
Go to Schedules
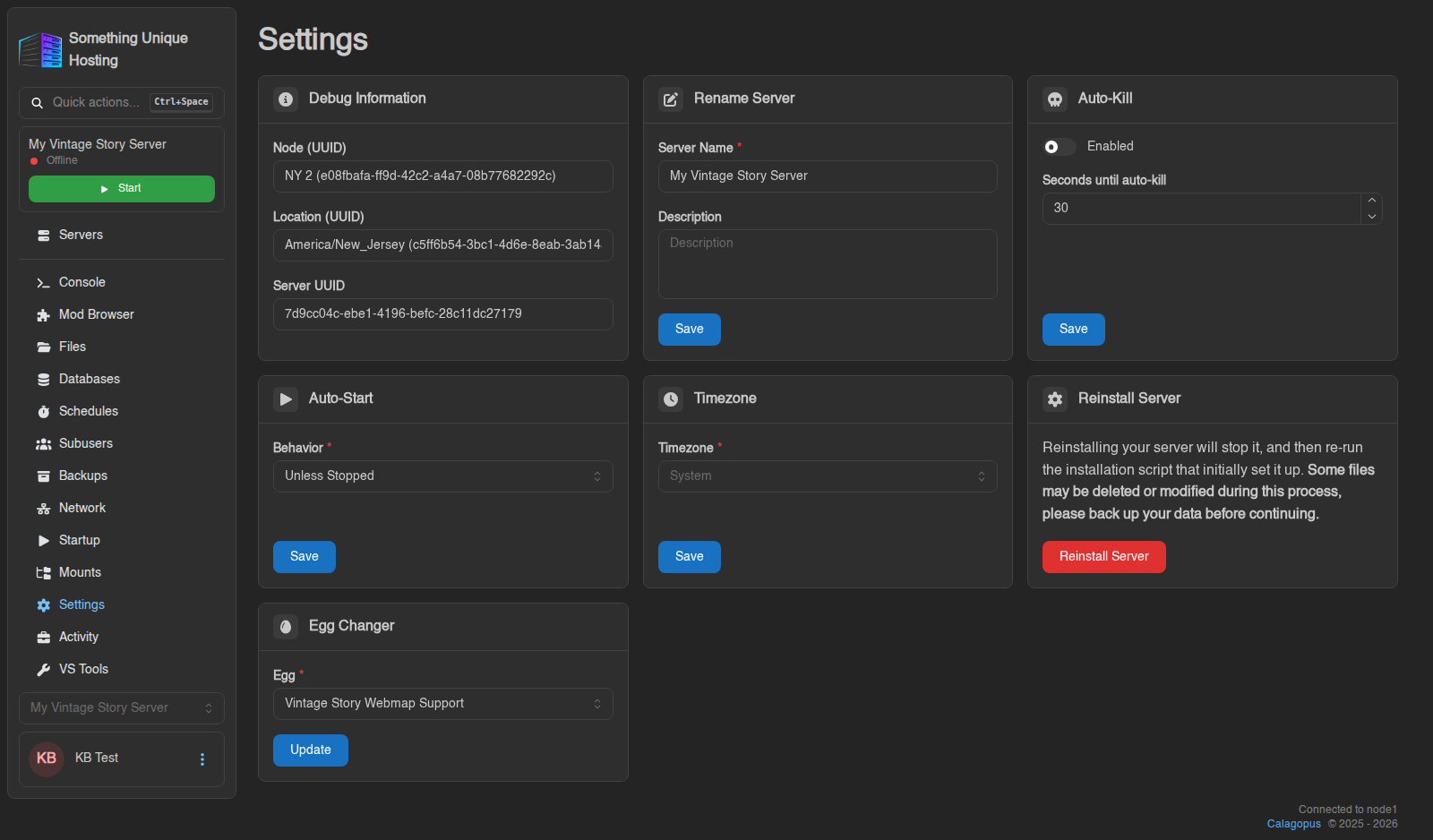122,412
